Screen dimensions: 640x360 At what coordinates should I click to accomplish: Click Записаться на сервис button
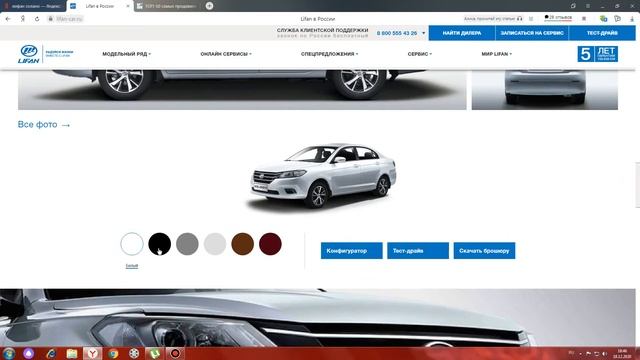pos(532,33)
